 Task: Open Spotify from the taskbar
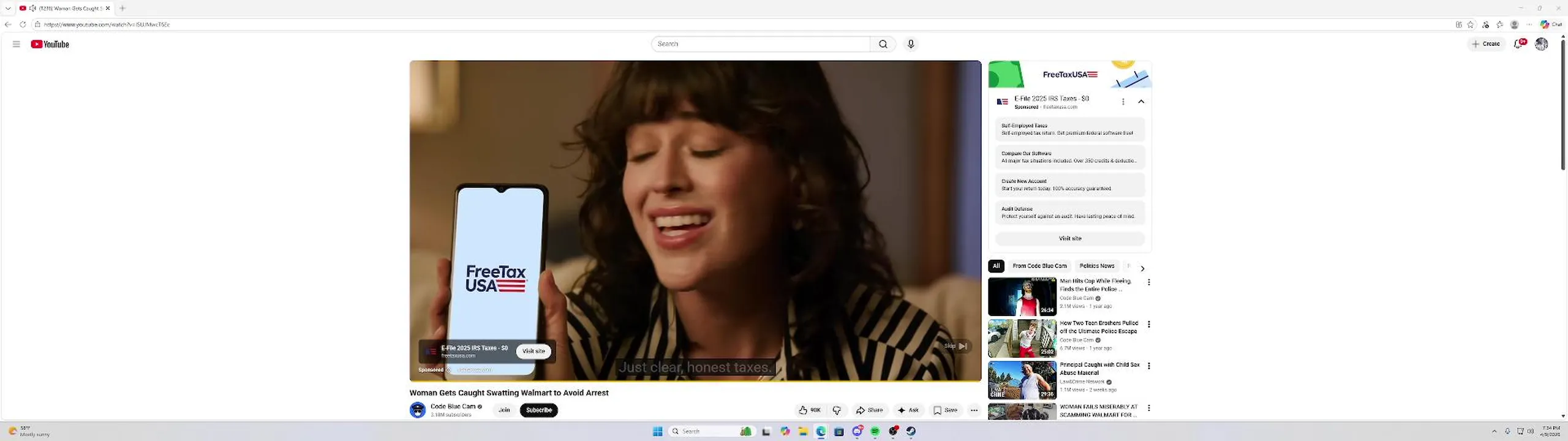coord(875,431)
